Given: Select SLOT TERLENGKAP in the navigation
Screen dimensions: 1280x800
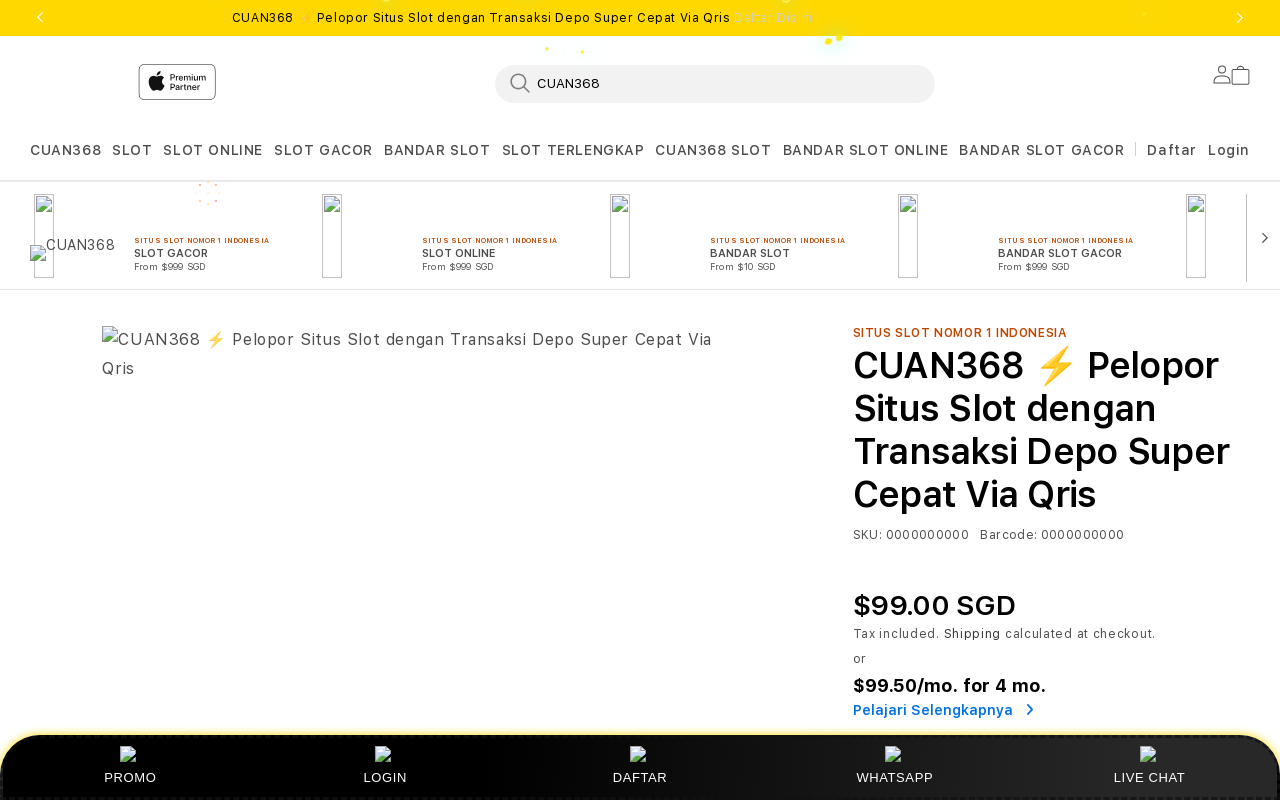Looking at the screenshot, I should coord(573,150).
